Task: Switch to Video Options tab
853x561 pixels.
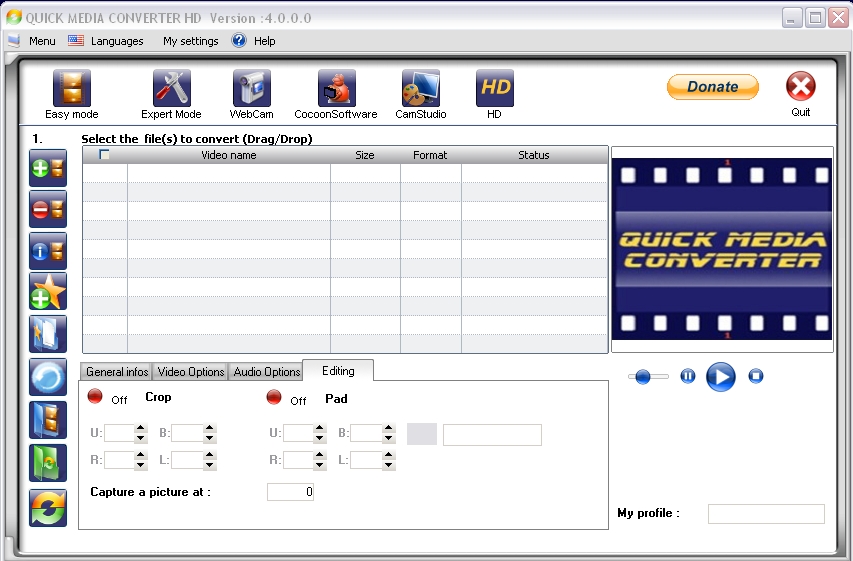Action: click(190, 372)
